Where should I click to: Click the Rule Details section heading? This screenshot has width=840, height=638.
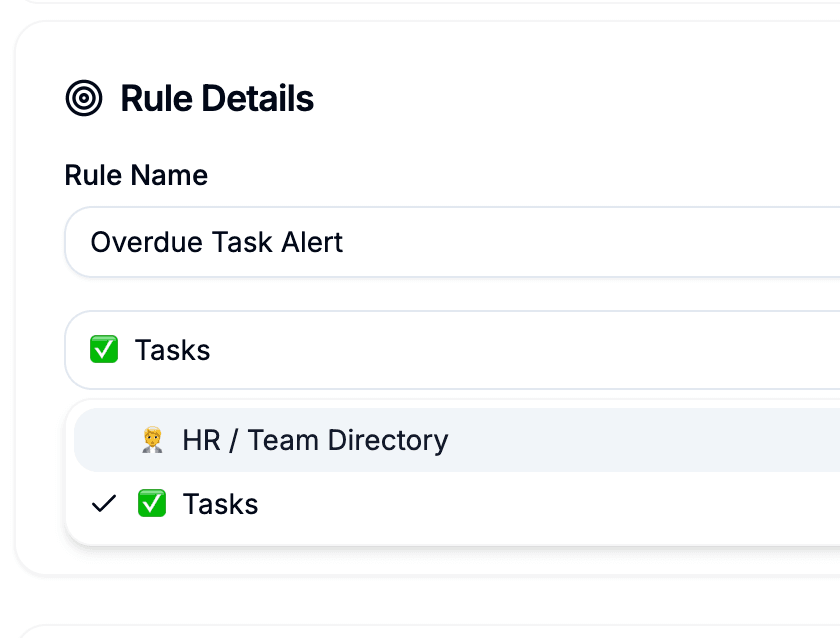pos(216,98)
